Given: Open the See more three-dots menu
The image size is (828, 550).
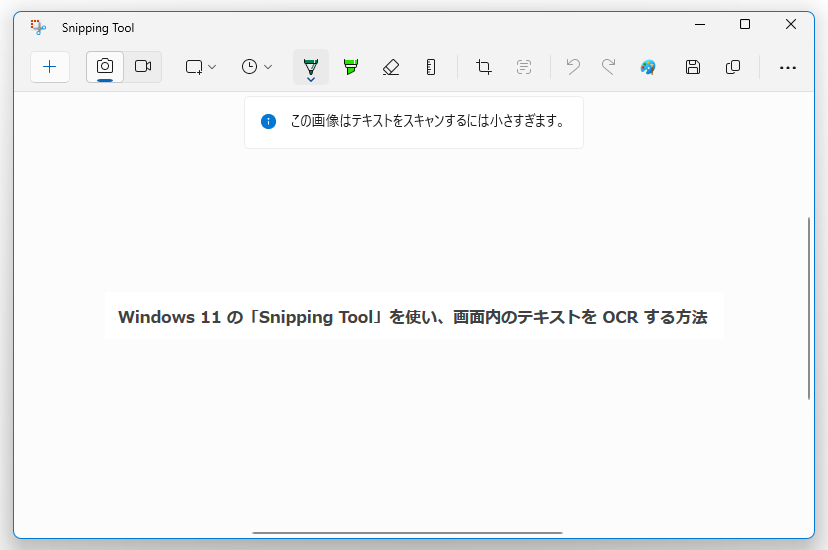Looking at the screenshot, I should pyautogui.click(x=788, y=68).
